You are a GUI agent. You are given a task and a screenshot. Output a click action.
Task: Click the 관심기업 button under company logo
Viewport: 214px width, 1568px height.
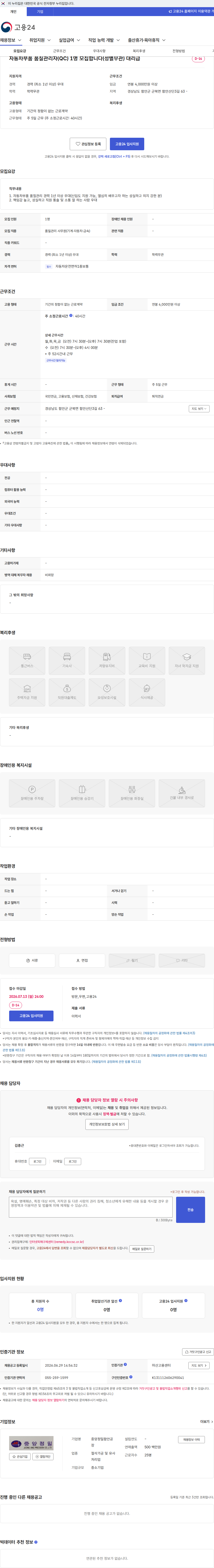click(x=20, y=1457)
